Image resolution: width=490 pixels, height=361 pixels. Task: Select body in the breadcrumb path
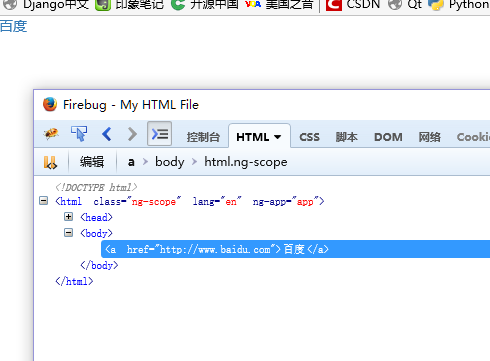170,162
